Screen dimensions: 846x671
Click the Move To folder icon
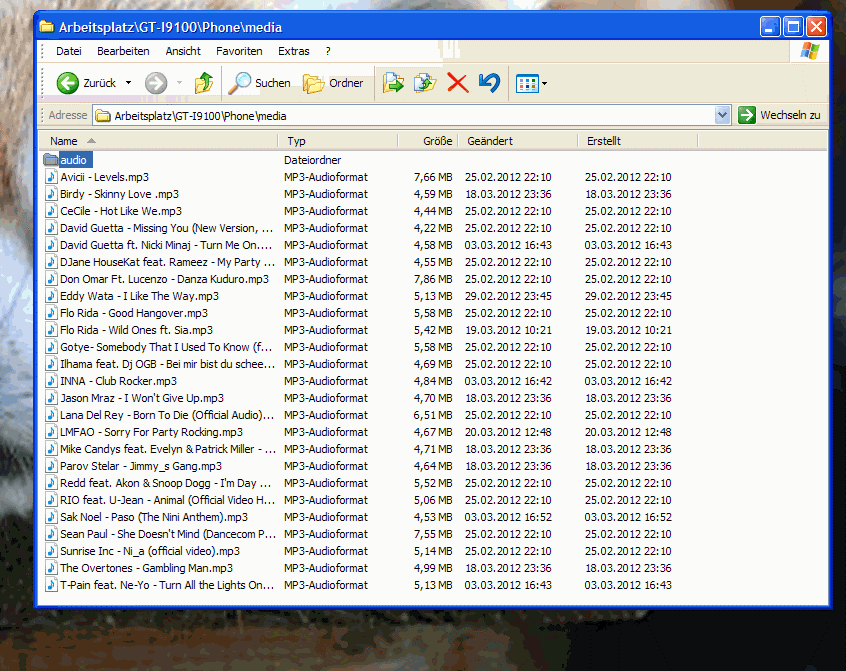click(393, 83)
